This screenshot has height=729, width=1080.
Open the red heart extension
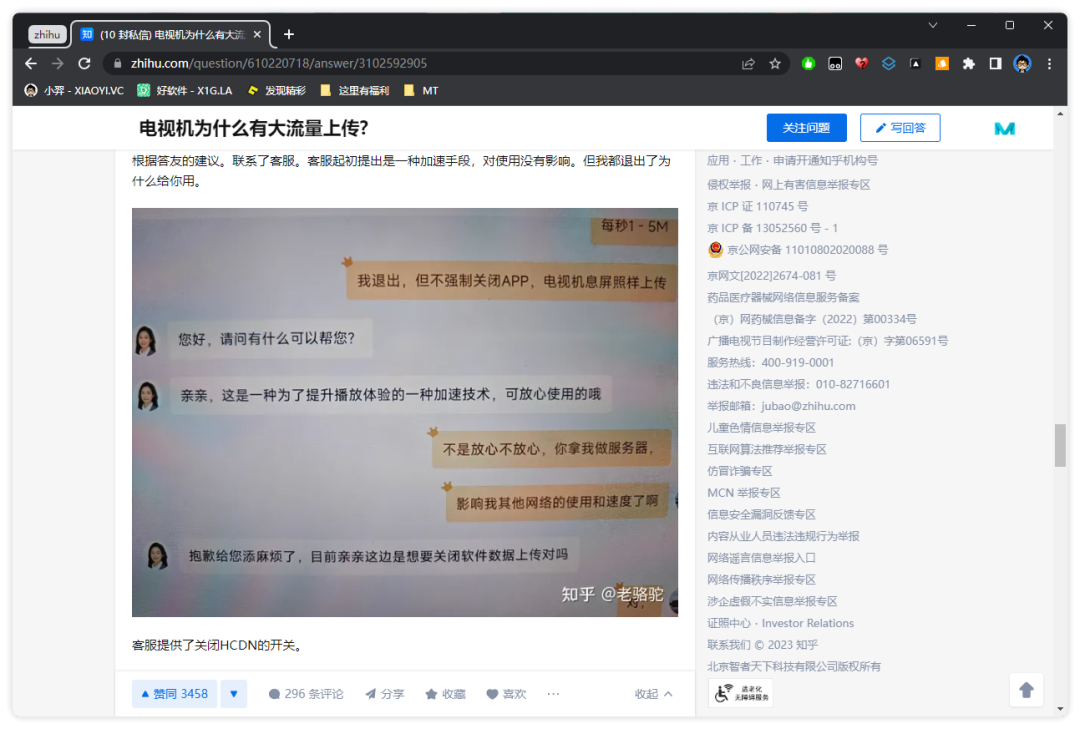861,63
